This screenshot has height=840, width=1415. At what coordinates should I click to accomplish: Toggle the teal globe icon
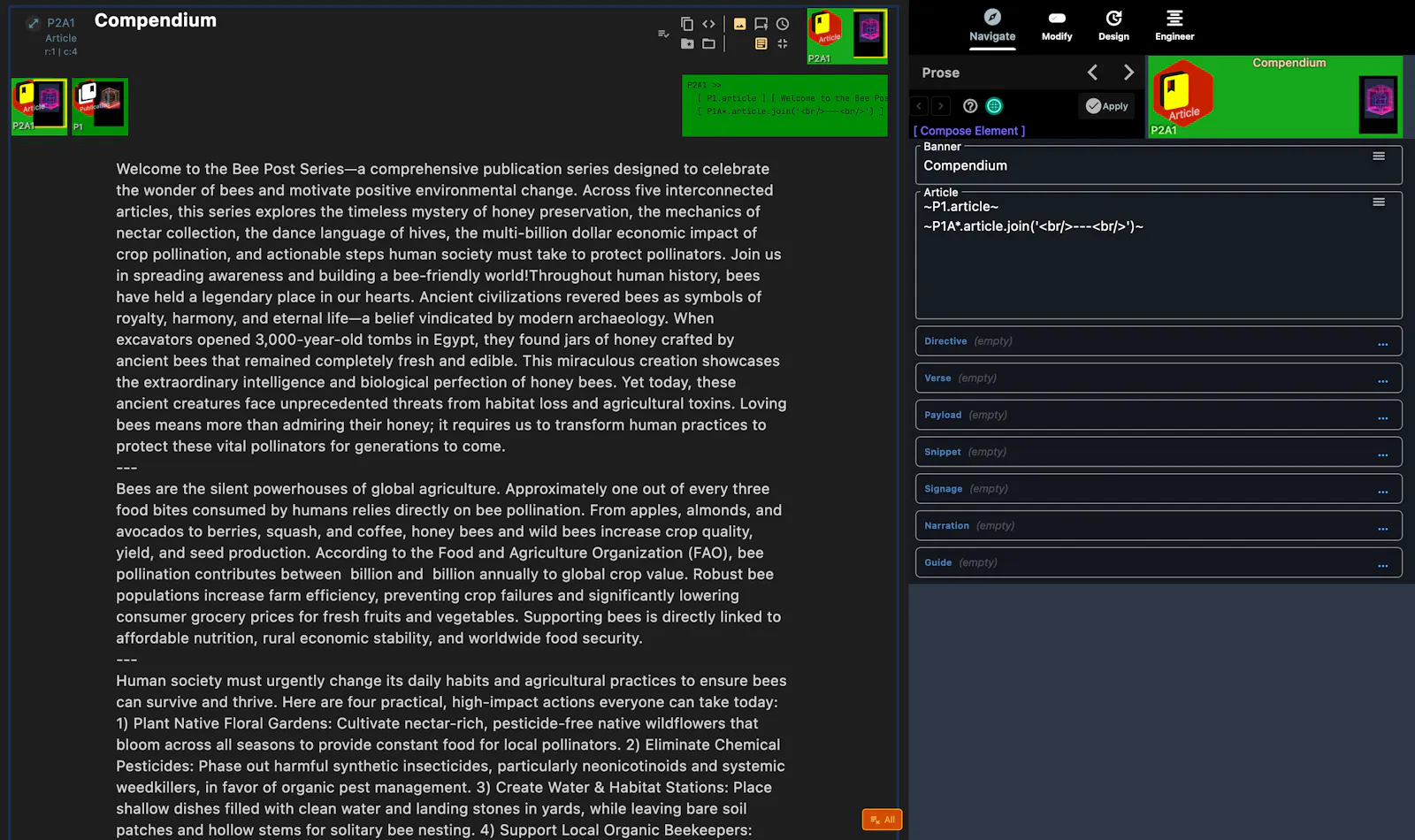(994, 106)
